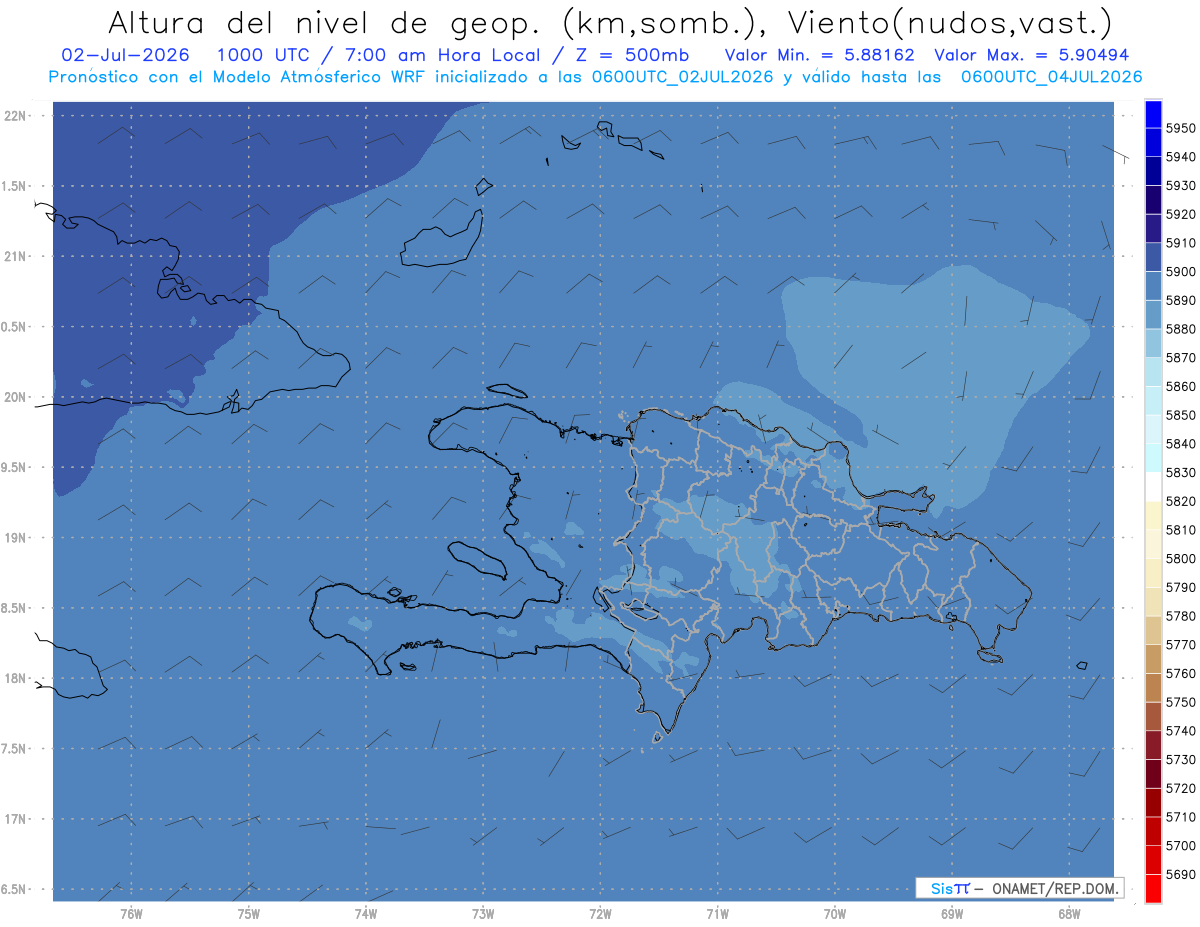Click the colorbar swatch between 5880 and 5890

1153,314
